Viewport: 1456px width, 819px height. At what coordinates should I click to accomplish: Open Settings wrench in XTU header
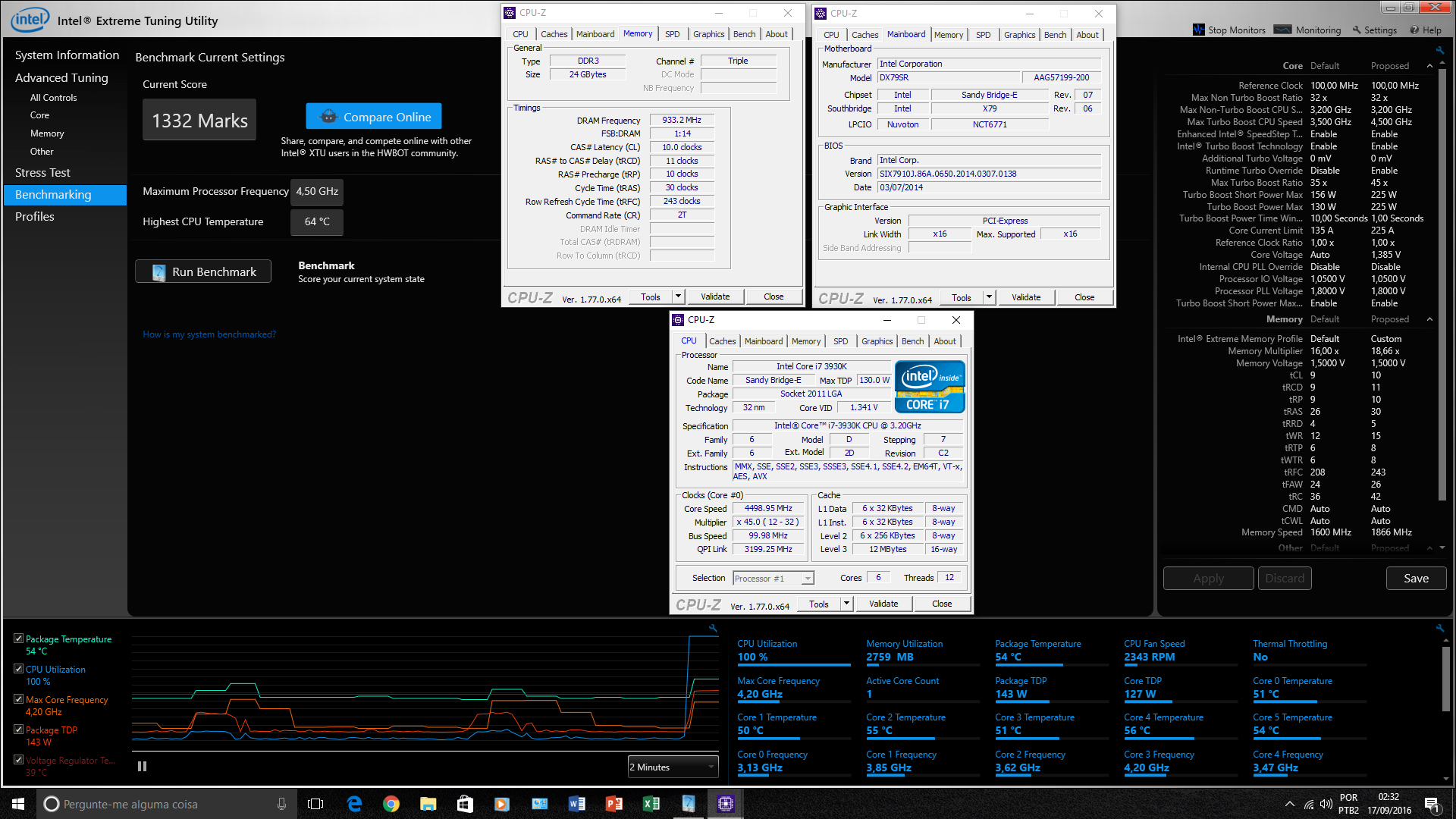[1357, 30]
